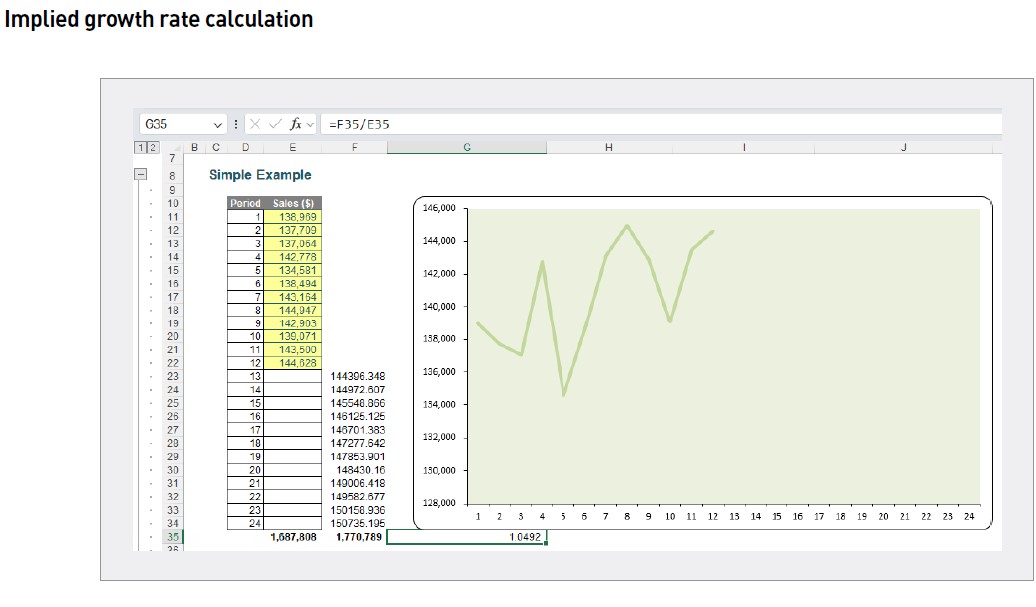Click the Enter checkmark icon in formula bar
The image size is (1036, 607).
click(x=275, y=124)
